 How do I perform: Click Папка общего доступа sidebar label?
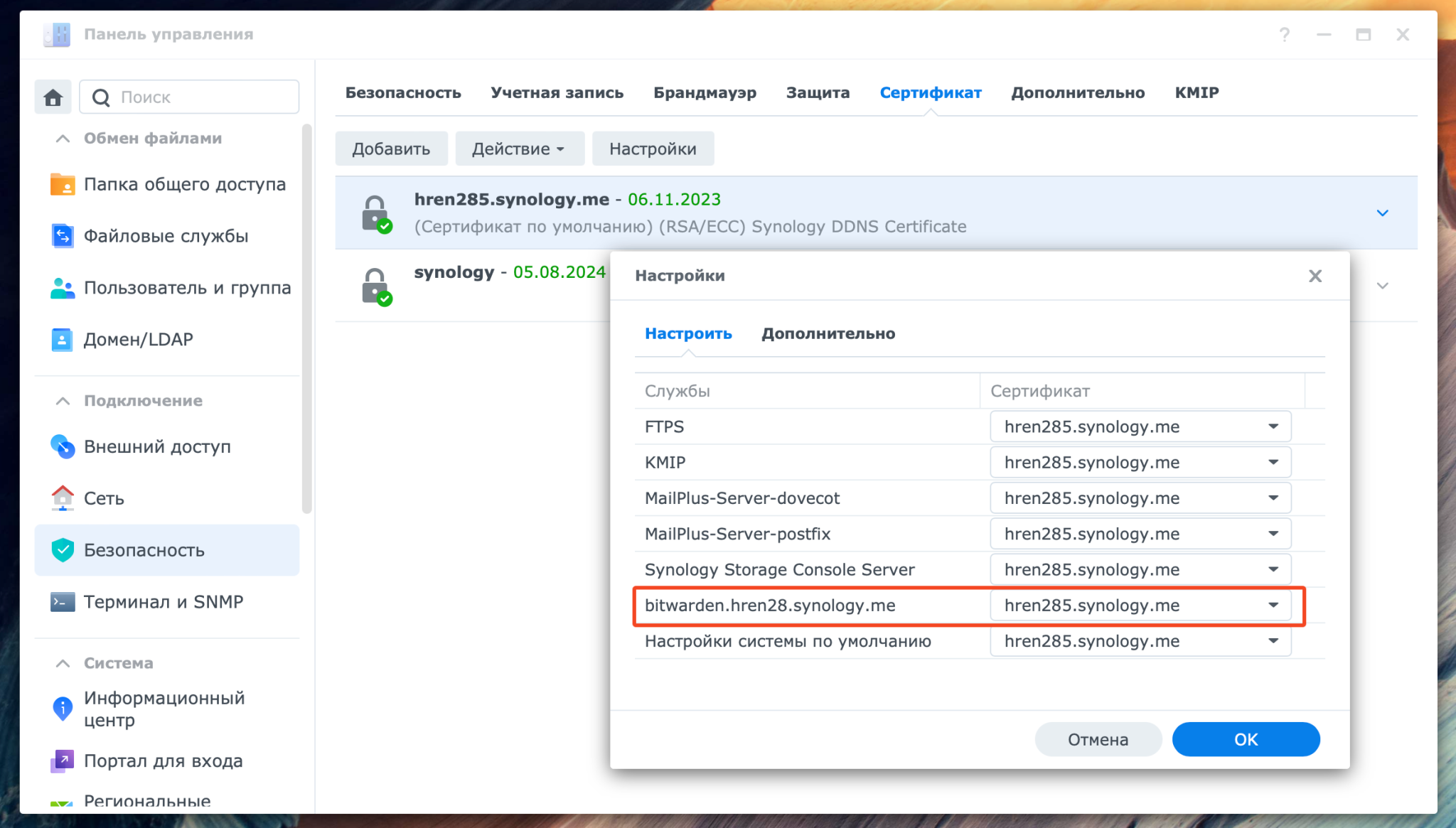[x=185, y=184]
